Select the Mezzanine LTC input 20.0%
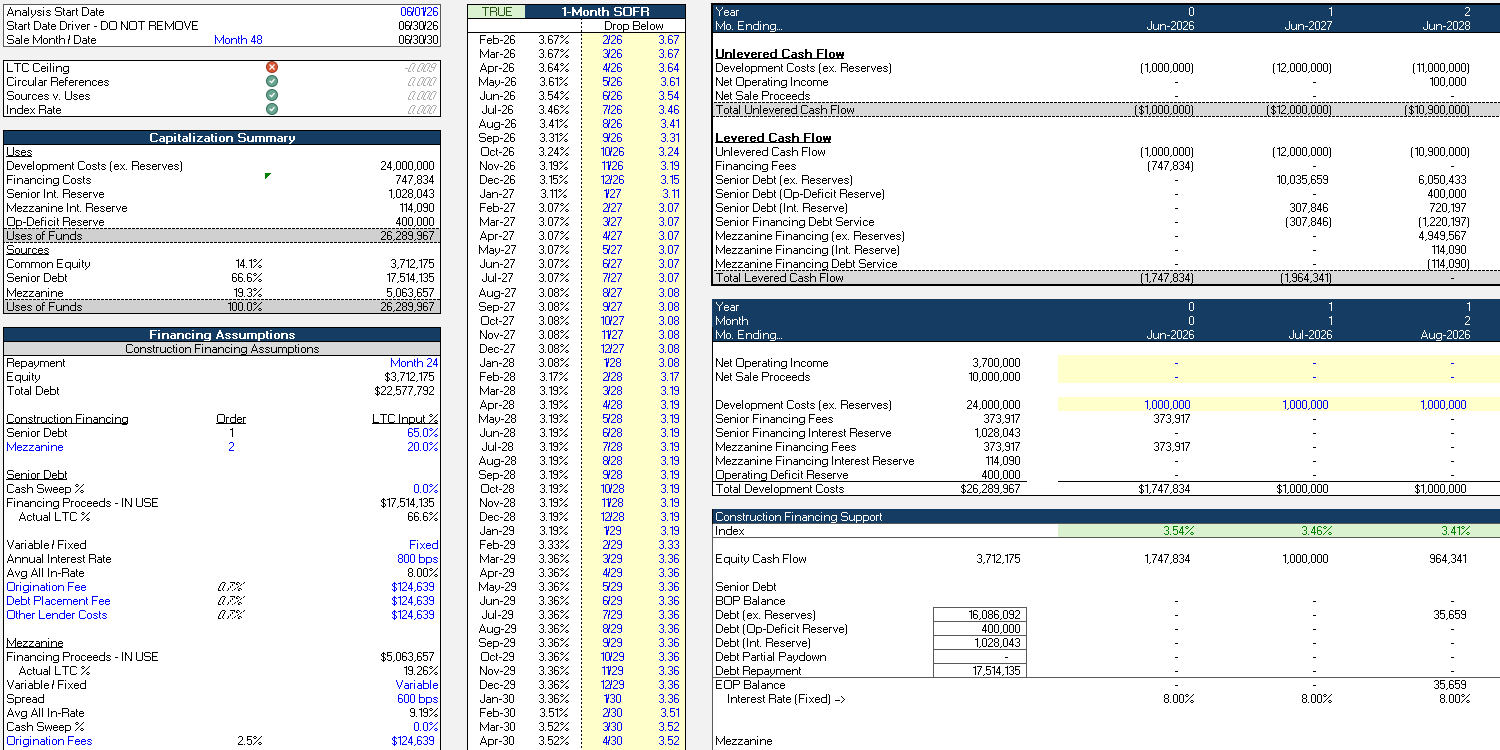 (x=422, y=447)
